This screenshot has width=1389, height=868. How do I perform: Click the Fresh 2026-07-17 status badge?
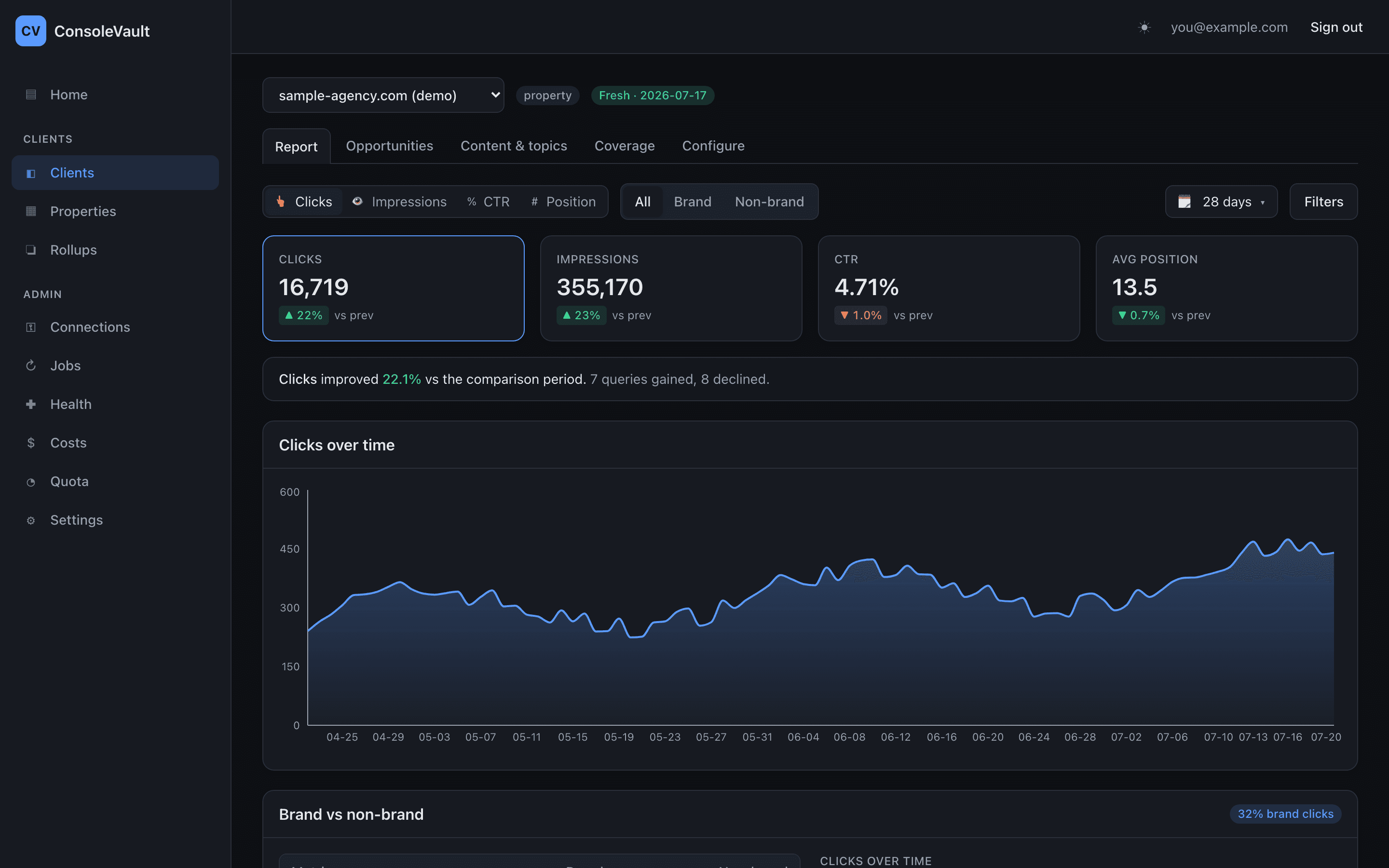click(653, 95)
